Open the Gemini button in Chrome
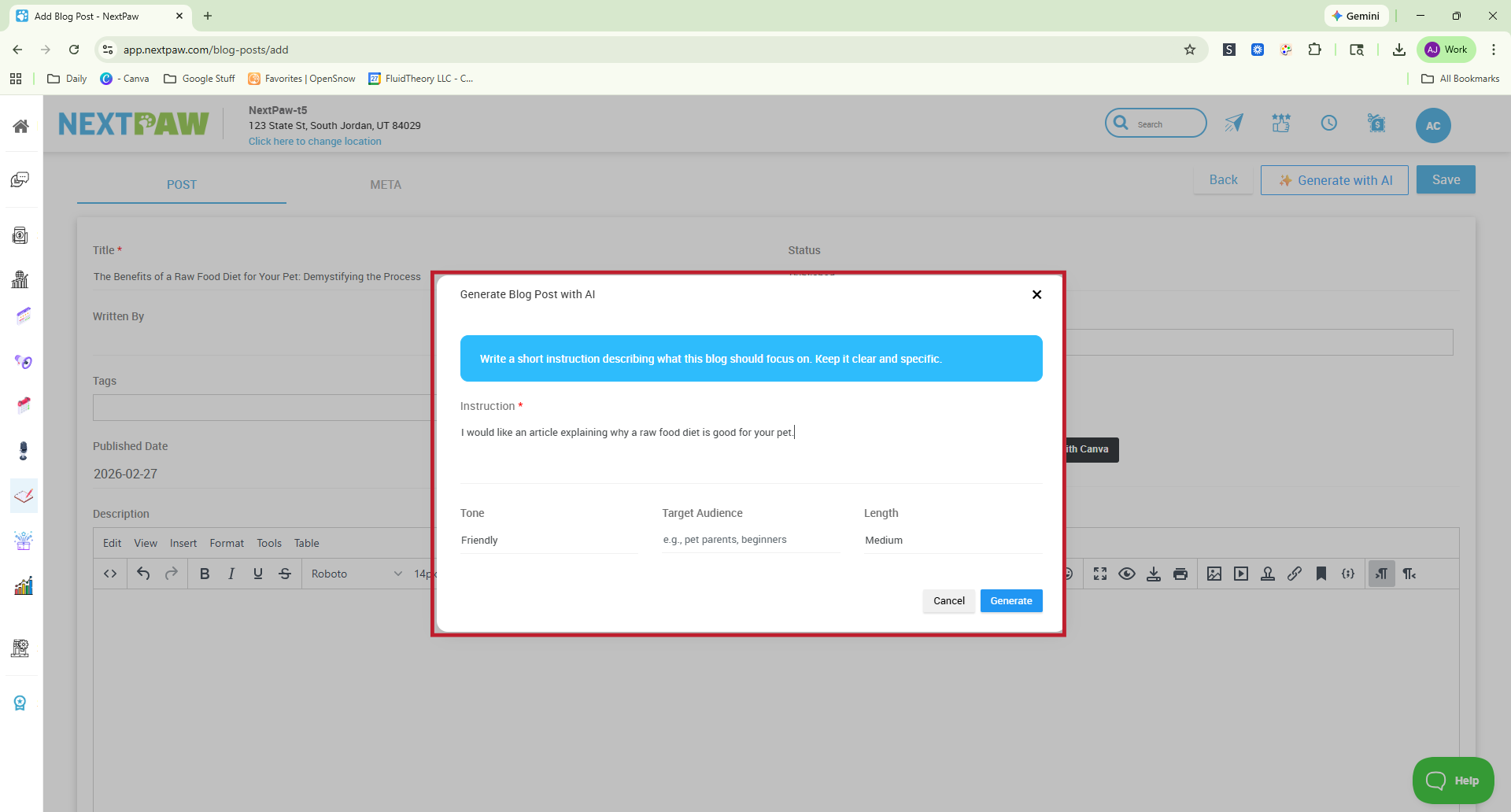Viewport: 1511px width, 812px height. tap(1356, 16)
